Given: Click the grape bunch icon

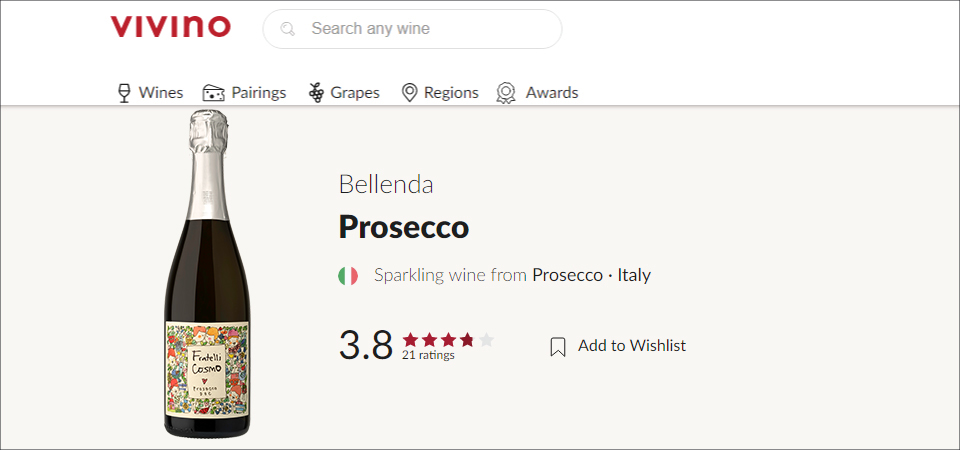Looking at the screenshot, I should pos(316,93).
